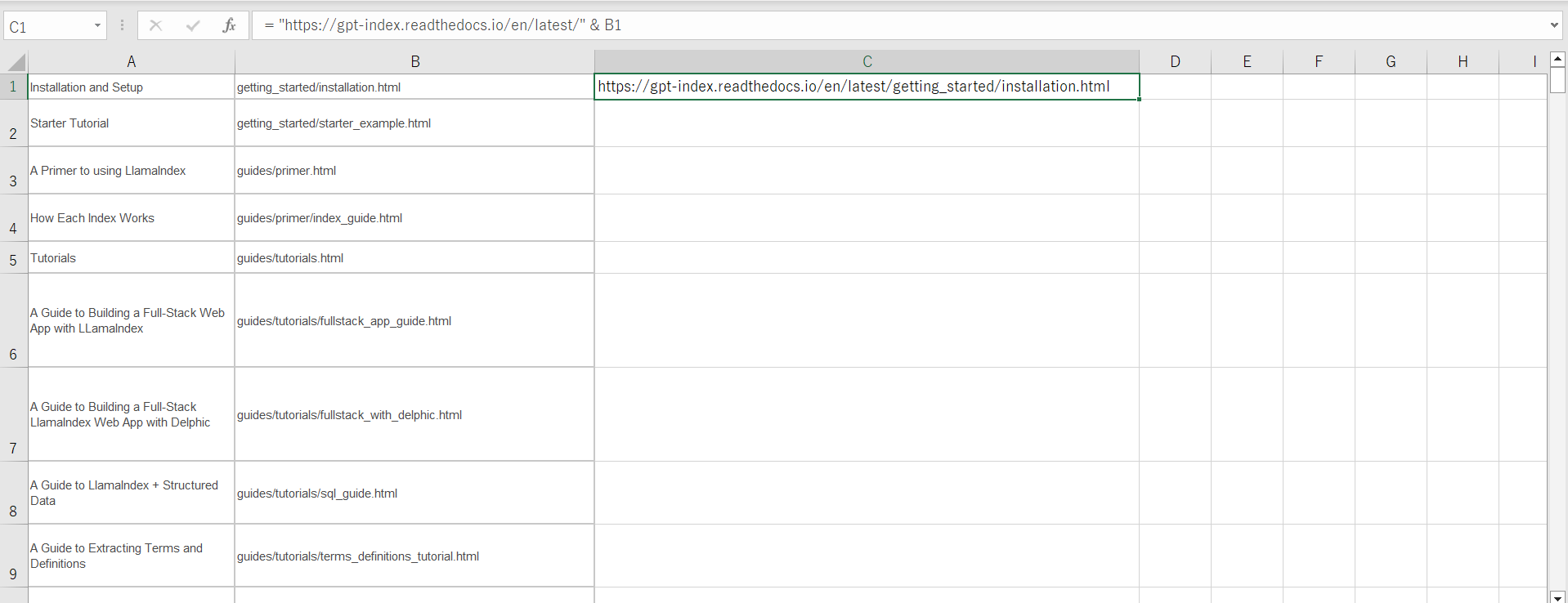This screenshot has width=1568, height=603.
Task: Select row 6 header
Action: coord(13,320)
